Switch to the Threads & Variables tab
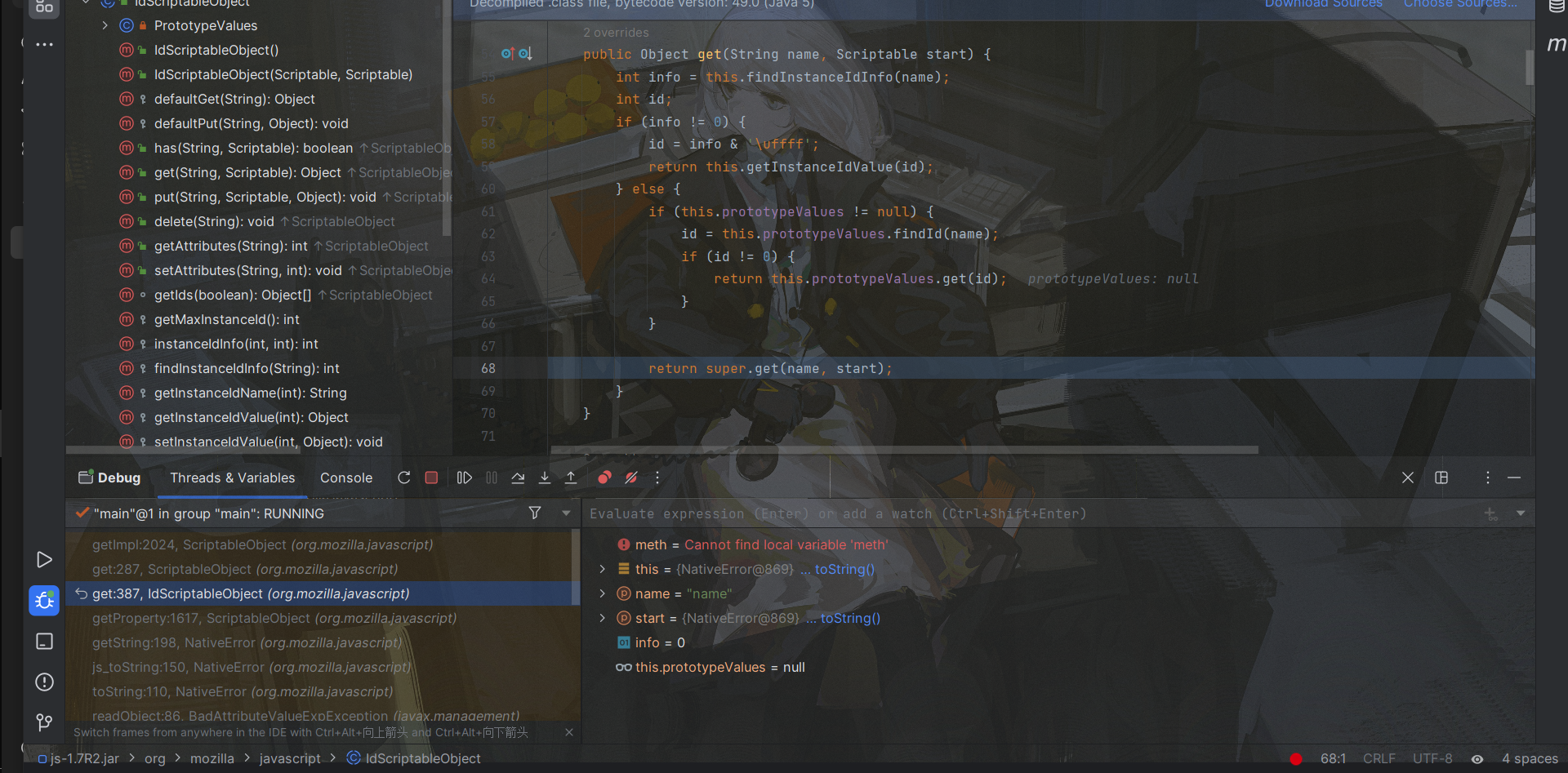 [x=232, y=478]
